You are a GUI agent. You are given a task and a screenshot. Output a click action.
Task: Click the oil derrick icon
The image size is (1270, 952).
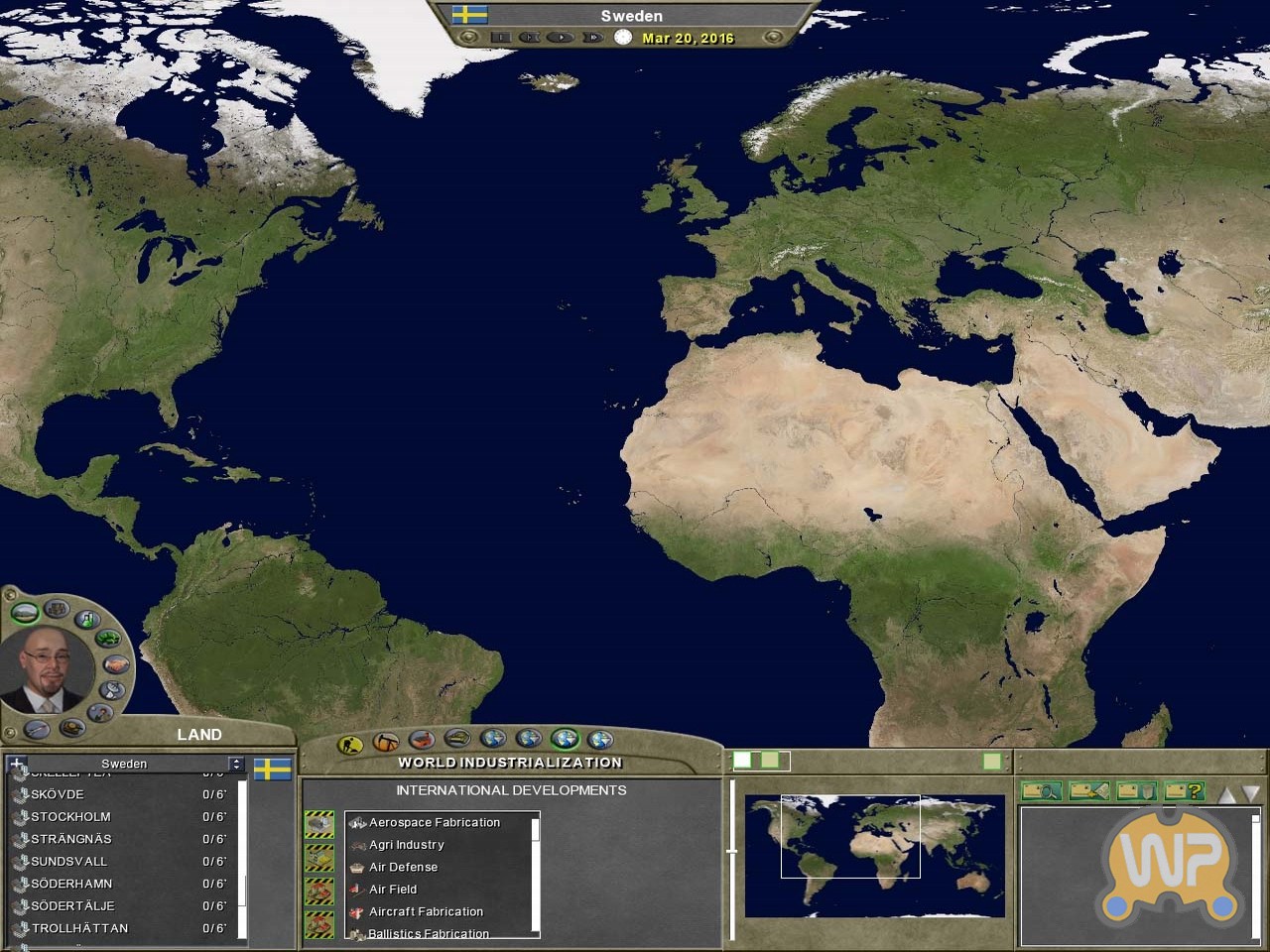pos(386,742)
